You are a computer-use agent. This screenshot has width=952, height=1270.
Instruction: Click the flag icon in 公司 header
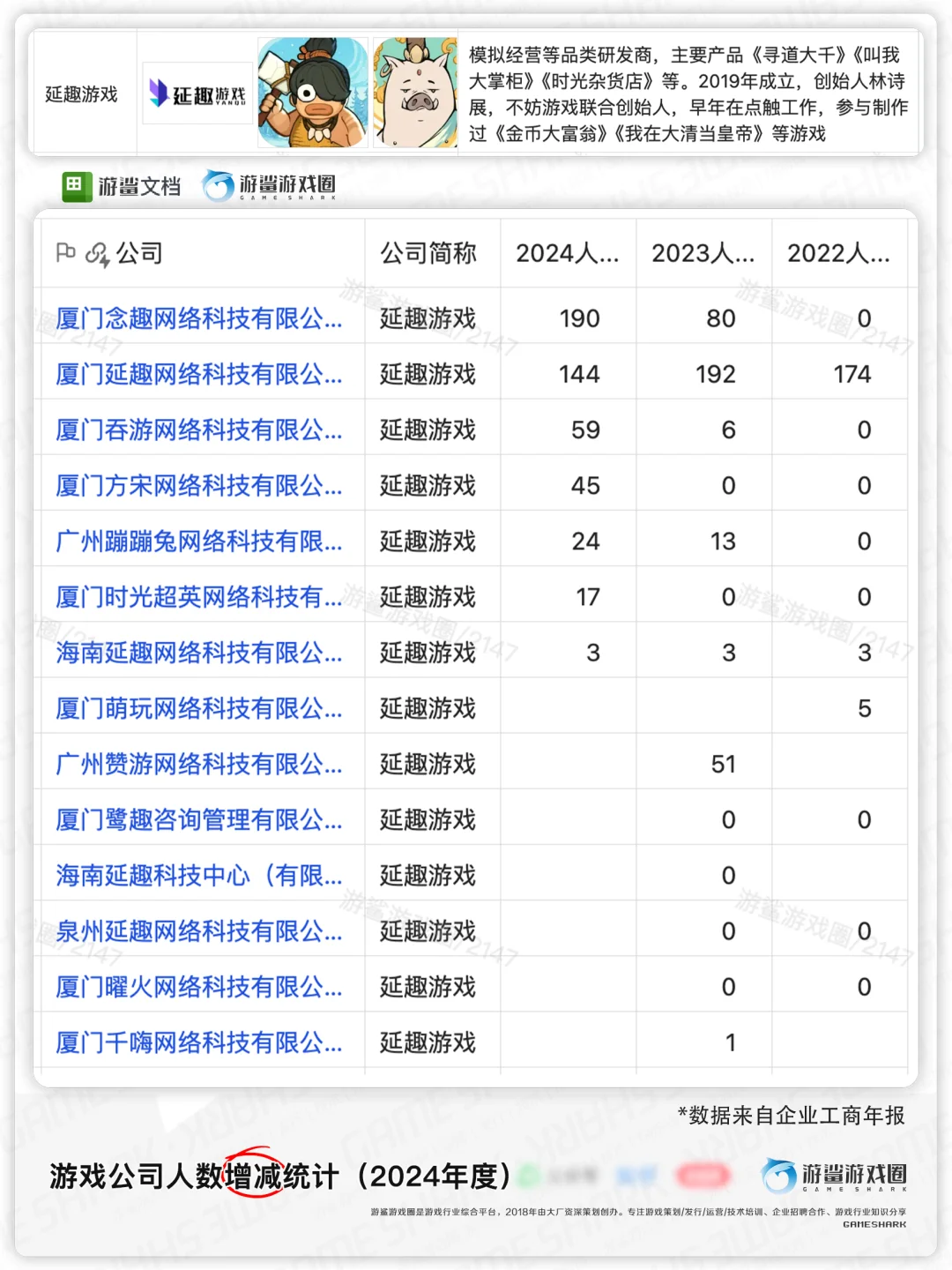[65, 253]
